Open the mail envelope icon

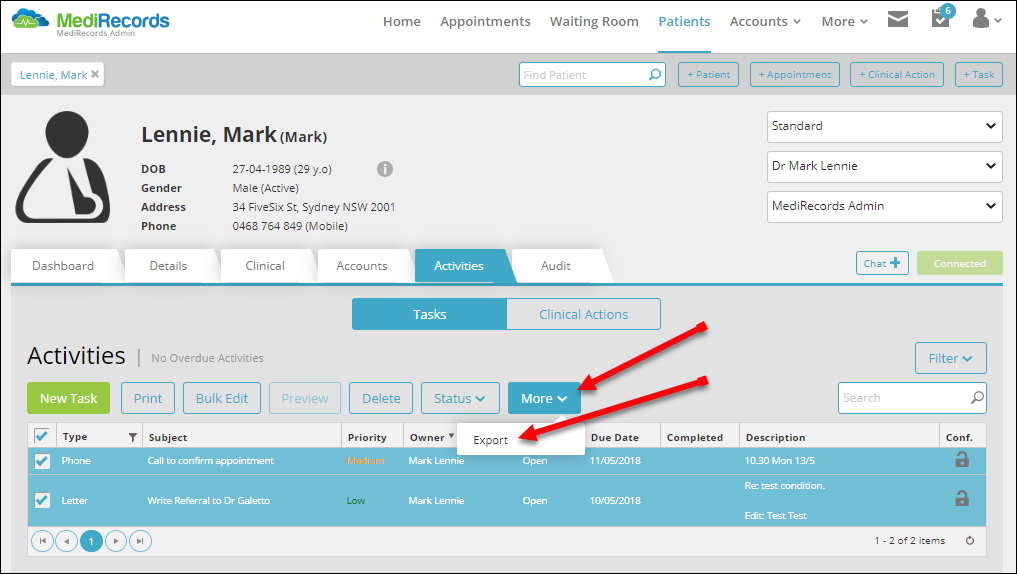tap(898, 19)
